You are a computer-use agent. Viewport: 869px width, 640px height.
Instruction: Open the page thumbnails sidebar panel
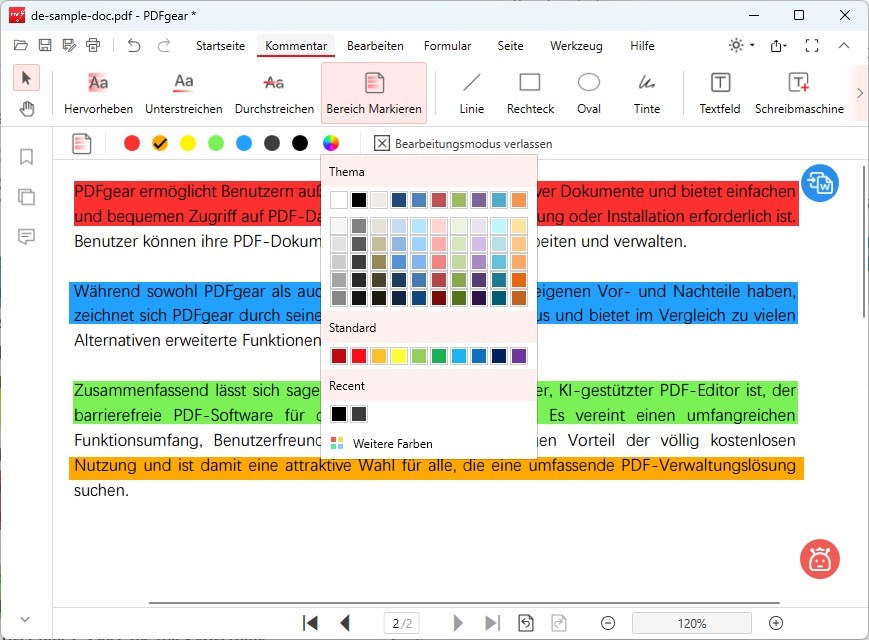tap(26, 197)
